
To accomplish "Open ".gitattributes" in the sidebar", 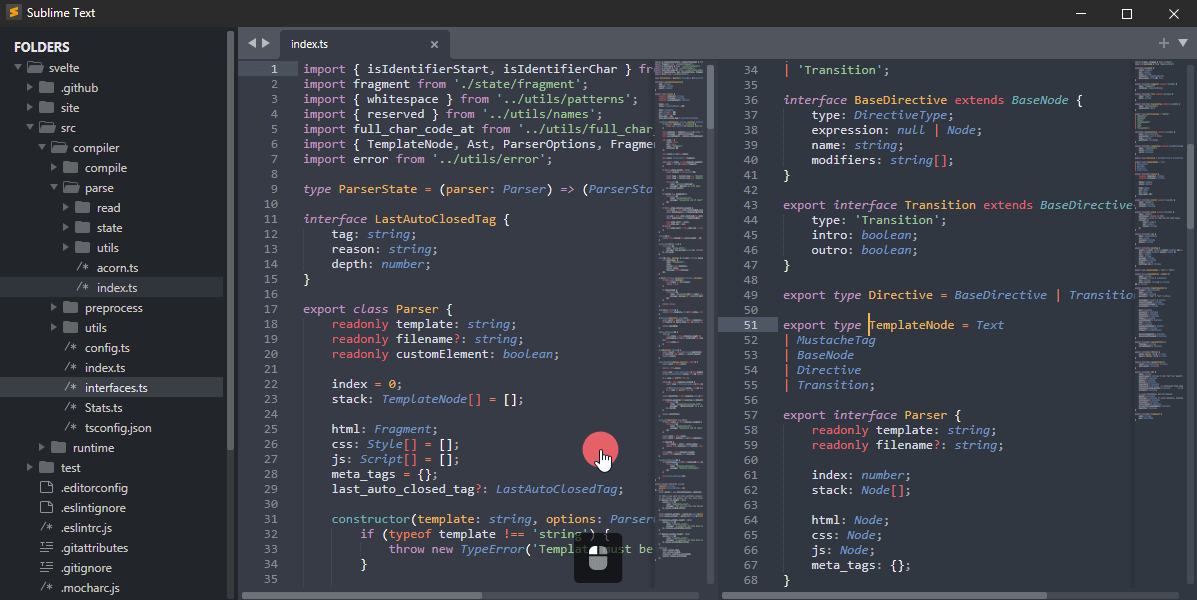I will click(95, 547).
